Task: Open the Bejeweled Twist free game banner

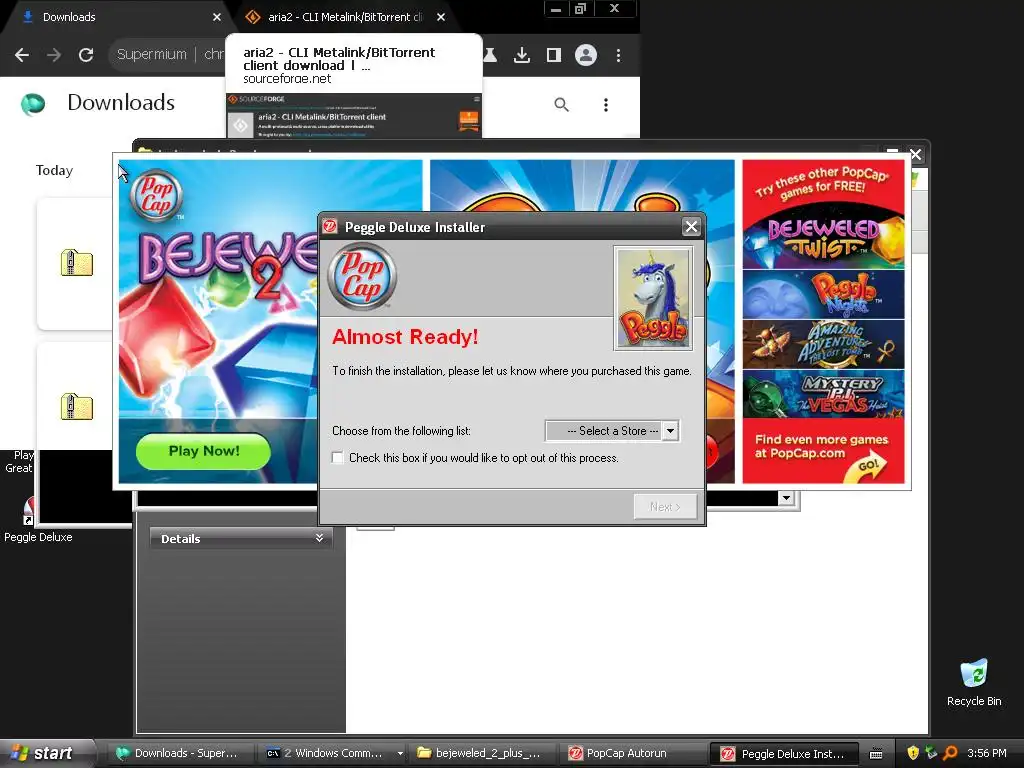Action: tap(823, 238)
